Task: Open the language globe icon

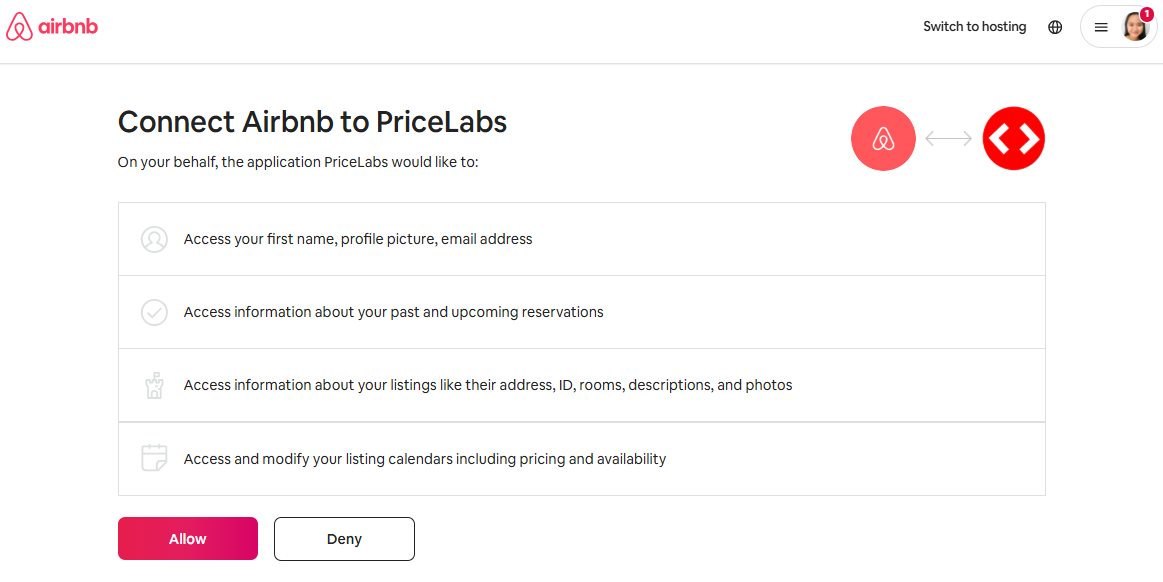Action: [1055, 27]
